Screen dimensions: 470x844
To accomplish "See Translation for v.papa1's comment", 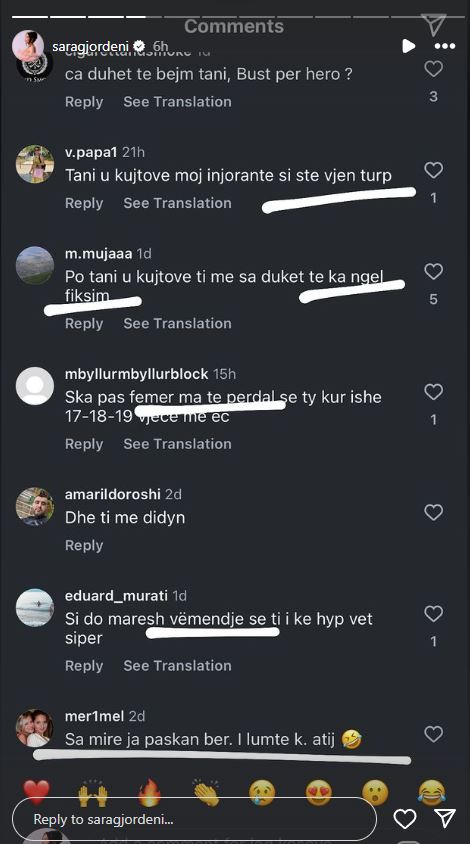I will [x=177, y=203].
